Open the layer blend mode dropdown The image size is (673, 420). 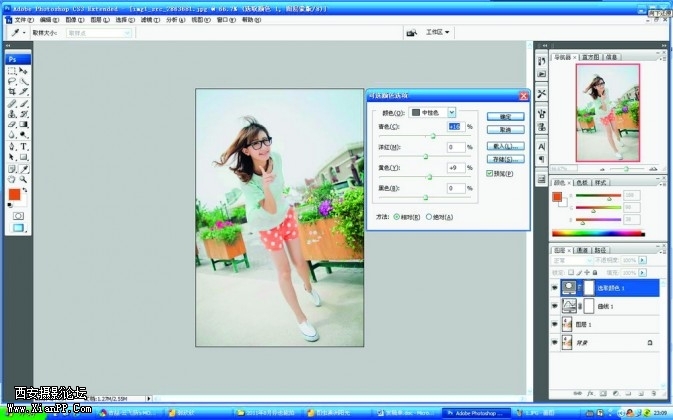click(x=572, y=260)
